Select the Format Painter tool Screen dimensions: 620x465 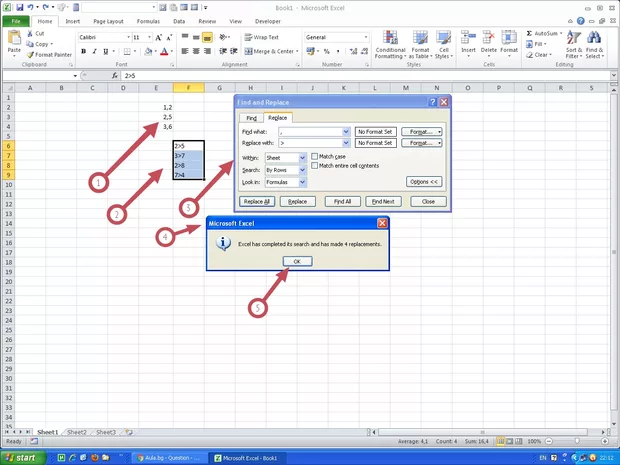click(50, 54)
